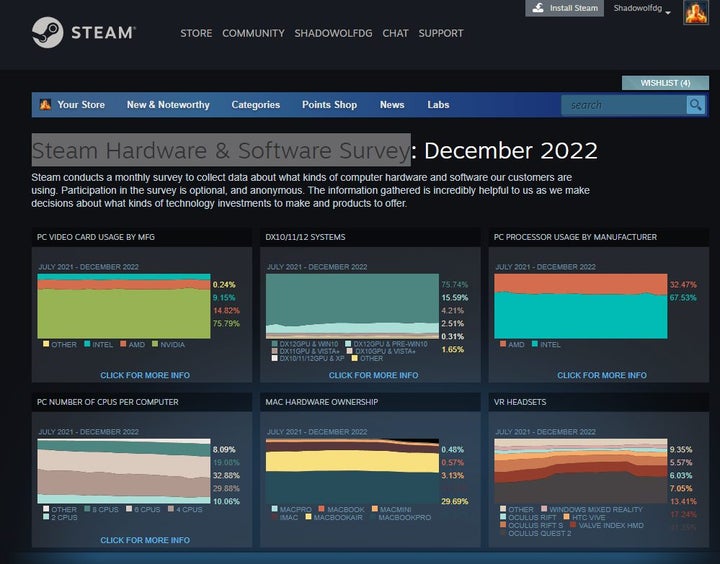Click the Your Store avatar icon

tap(45, 105)
